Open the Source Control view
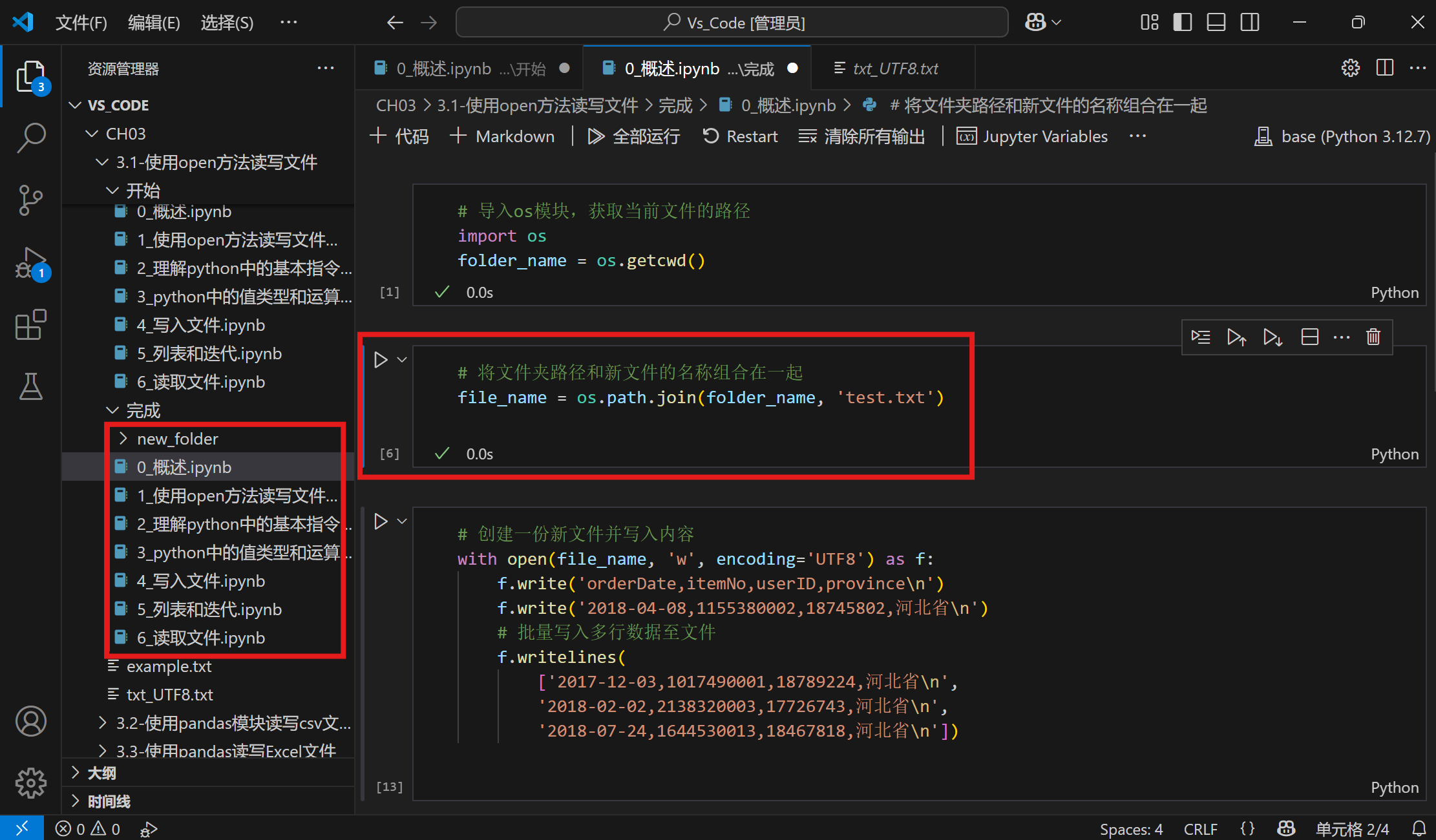This screenshot has width=1436, height=840. (x=30, y=200)
